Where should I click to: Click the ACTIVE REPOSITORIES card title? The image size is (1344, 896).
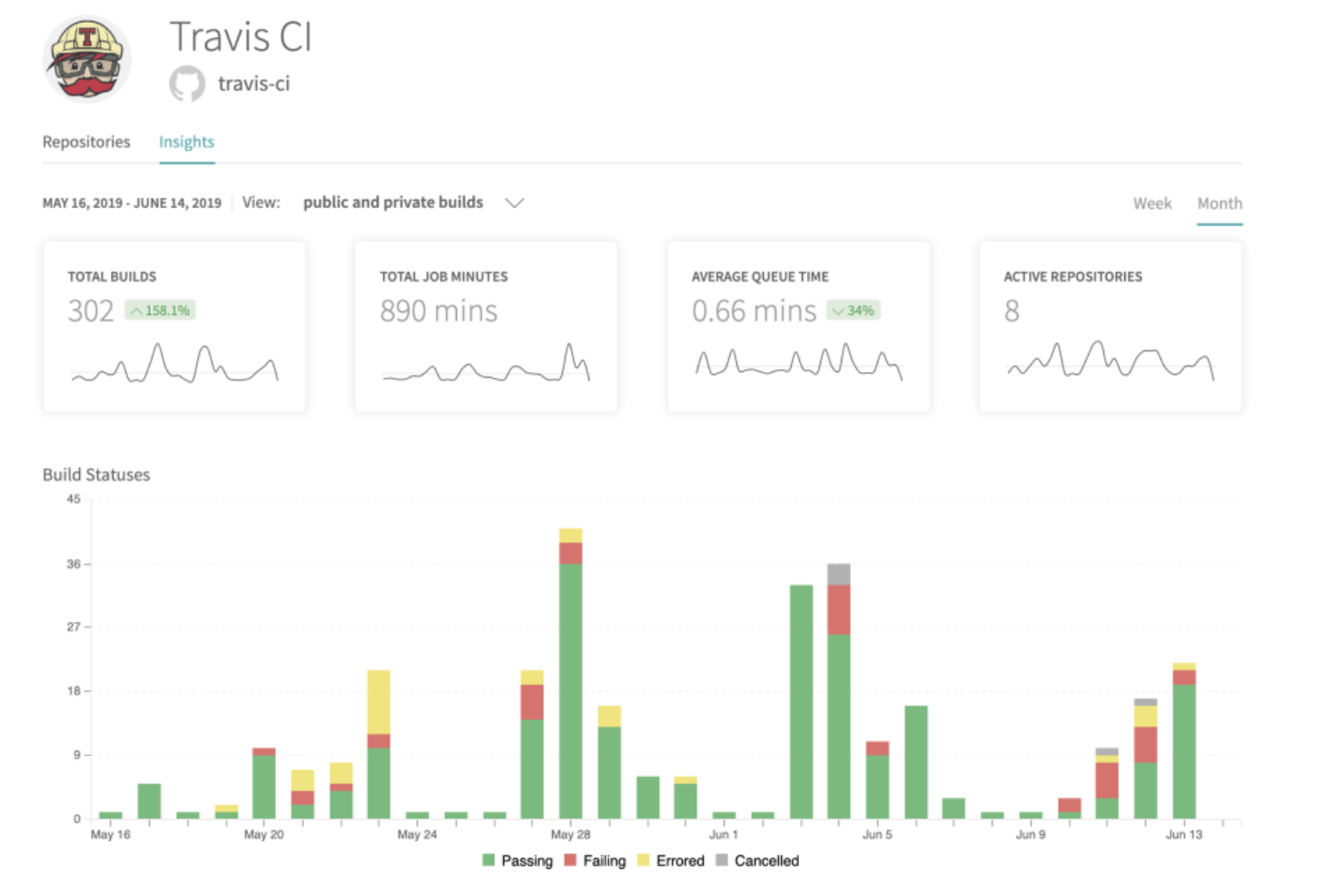(x=1072, y=277)
